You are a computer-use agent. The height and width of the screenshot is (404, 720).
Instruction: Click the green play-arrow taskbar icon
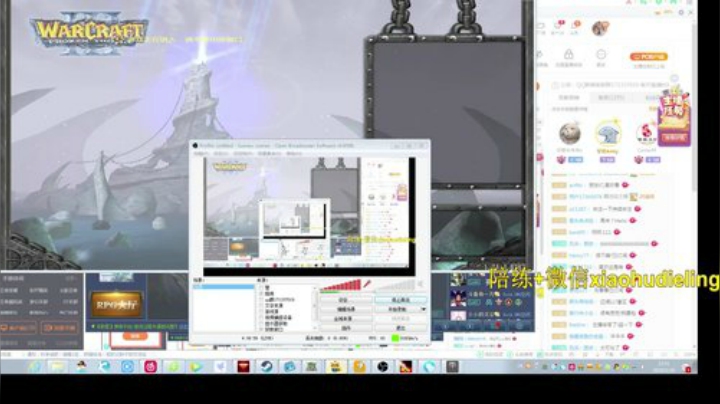click(197, 366)
